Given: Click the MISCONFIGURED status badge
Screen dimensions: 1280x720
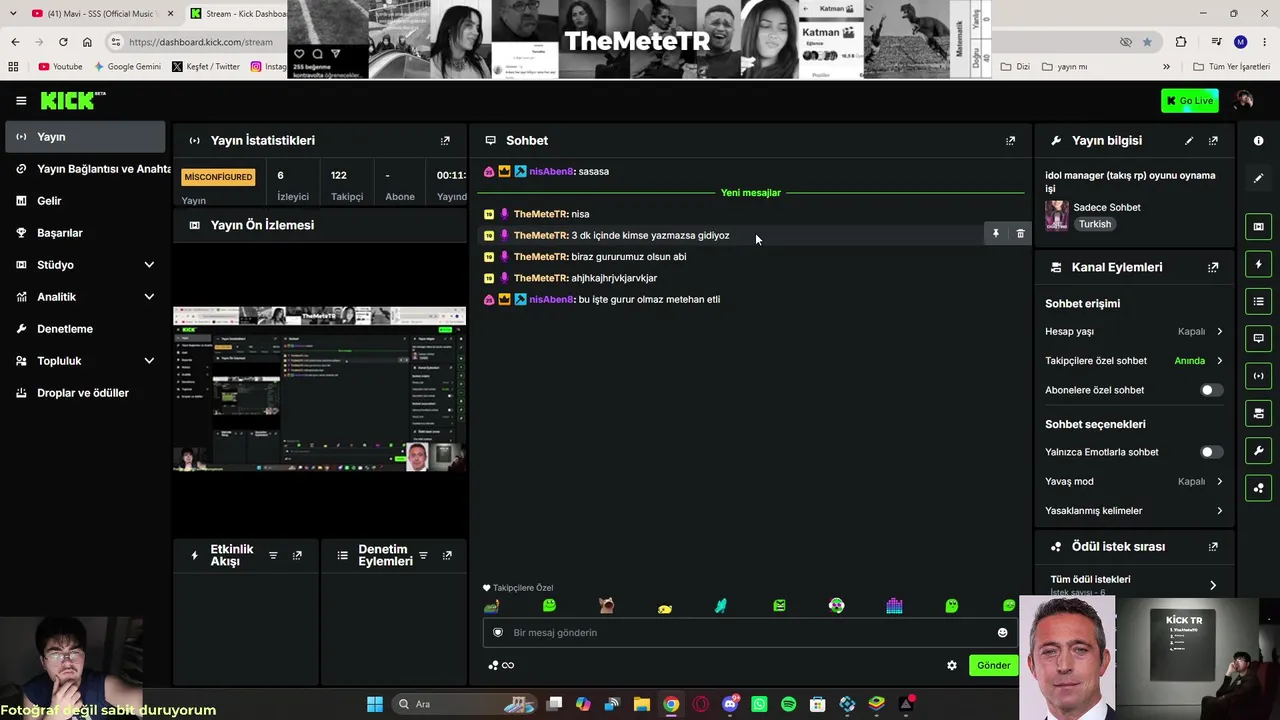Looking at the screenshot, I should 218,177.
